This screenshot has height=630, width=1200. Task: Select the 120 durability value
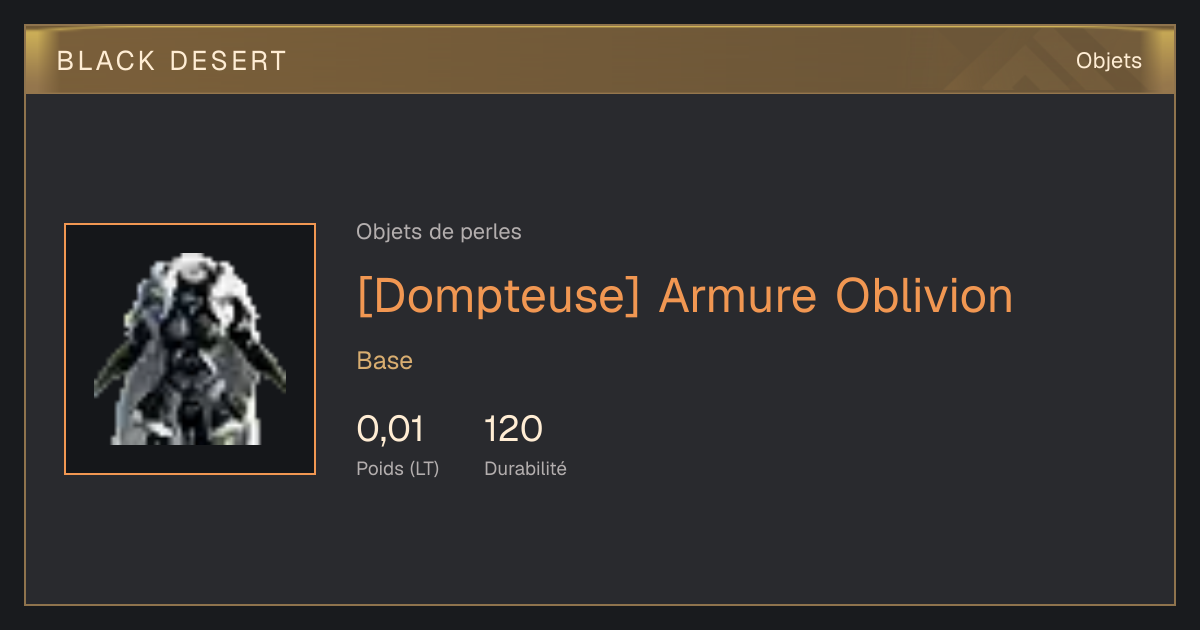pyautogui.click(x=513, y=429)
